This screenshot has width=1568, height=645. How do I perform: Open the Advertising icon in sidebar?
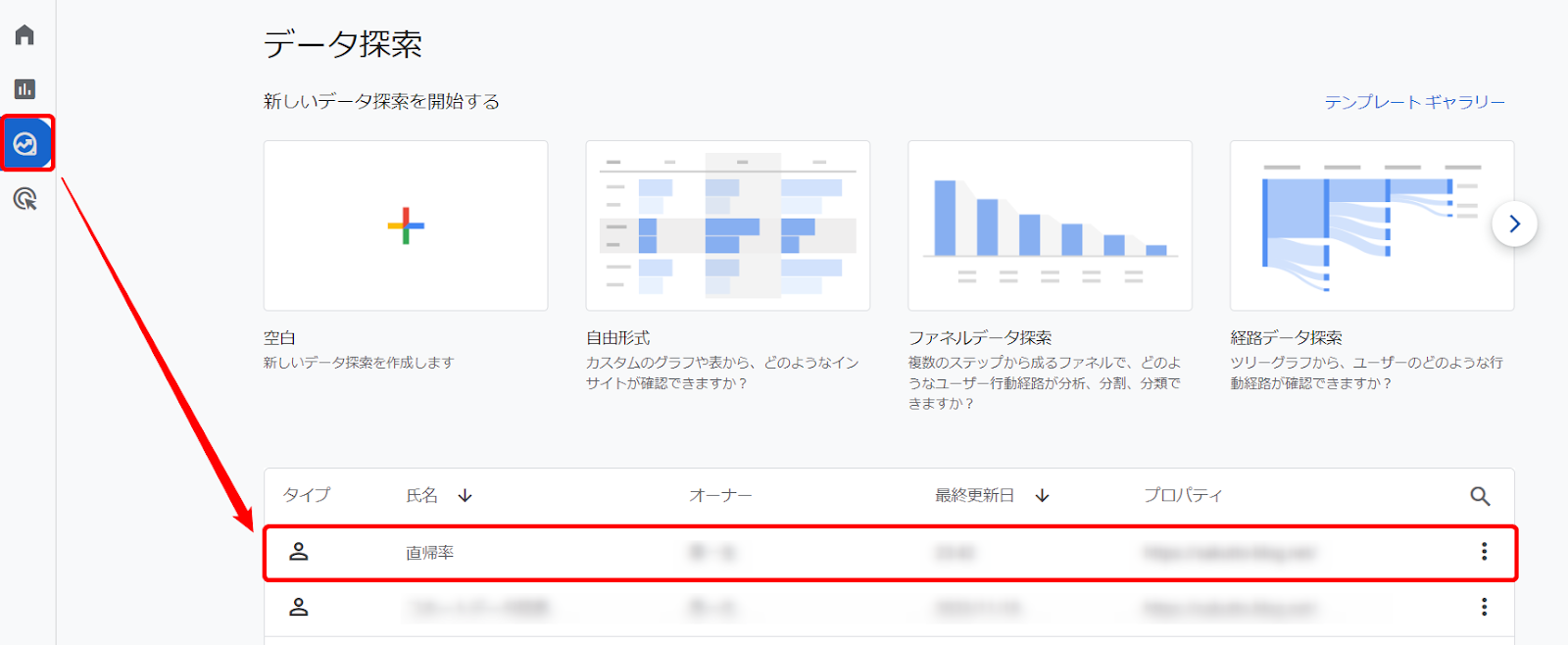[25, 200]
